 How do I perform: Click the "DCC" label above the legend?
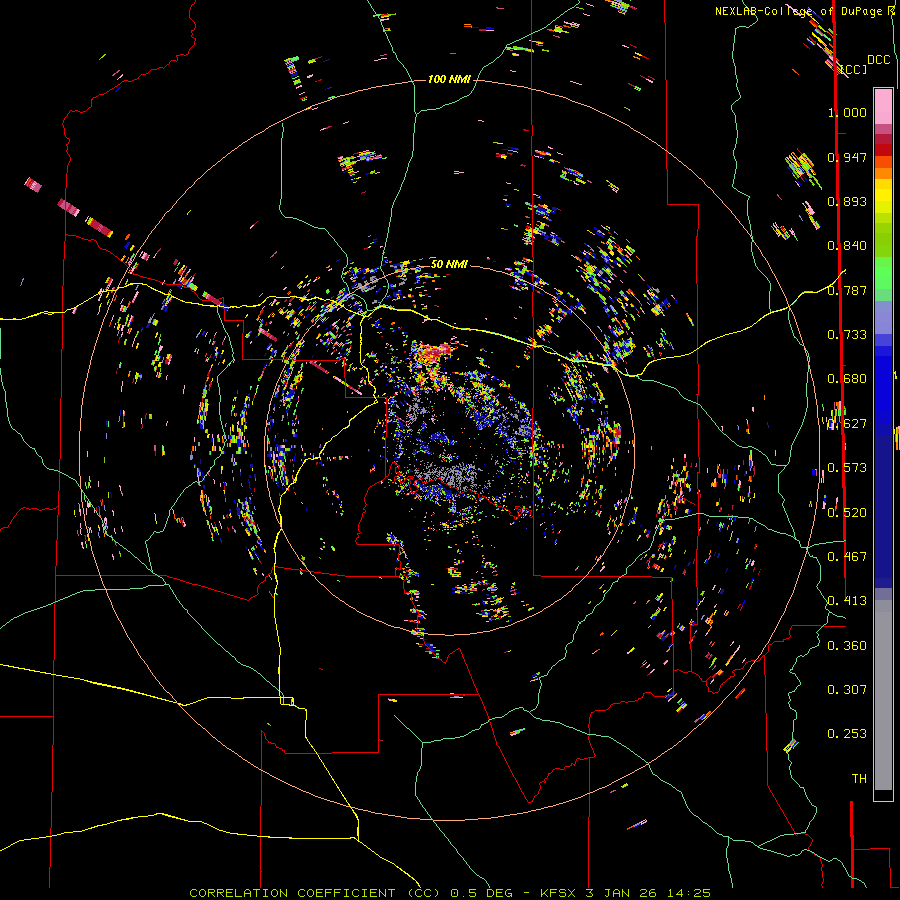878,60
